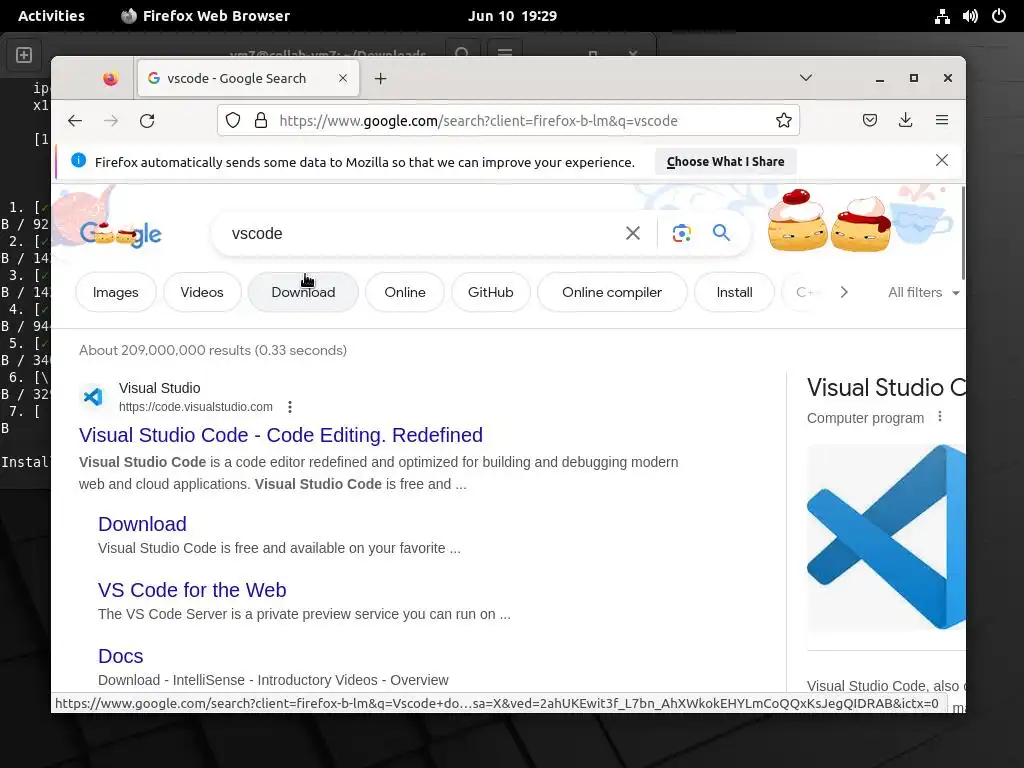Open new tab in the terminal window
Screen dimensions: 1024x768
tap(24, 55)
